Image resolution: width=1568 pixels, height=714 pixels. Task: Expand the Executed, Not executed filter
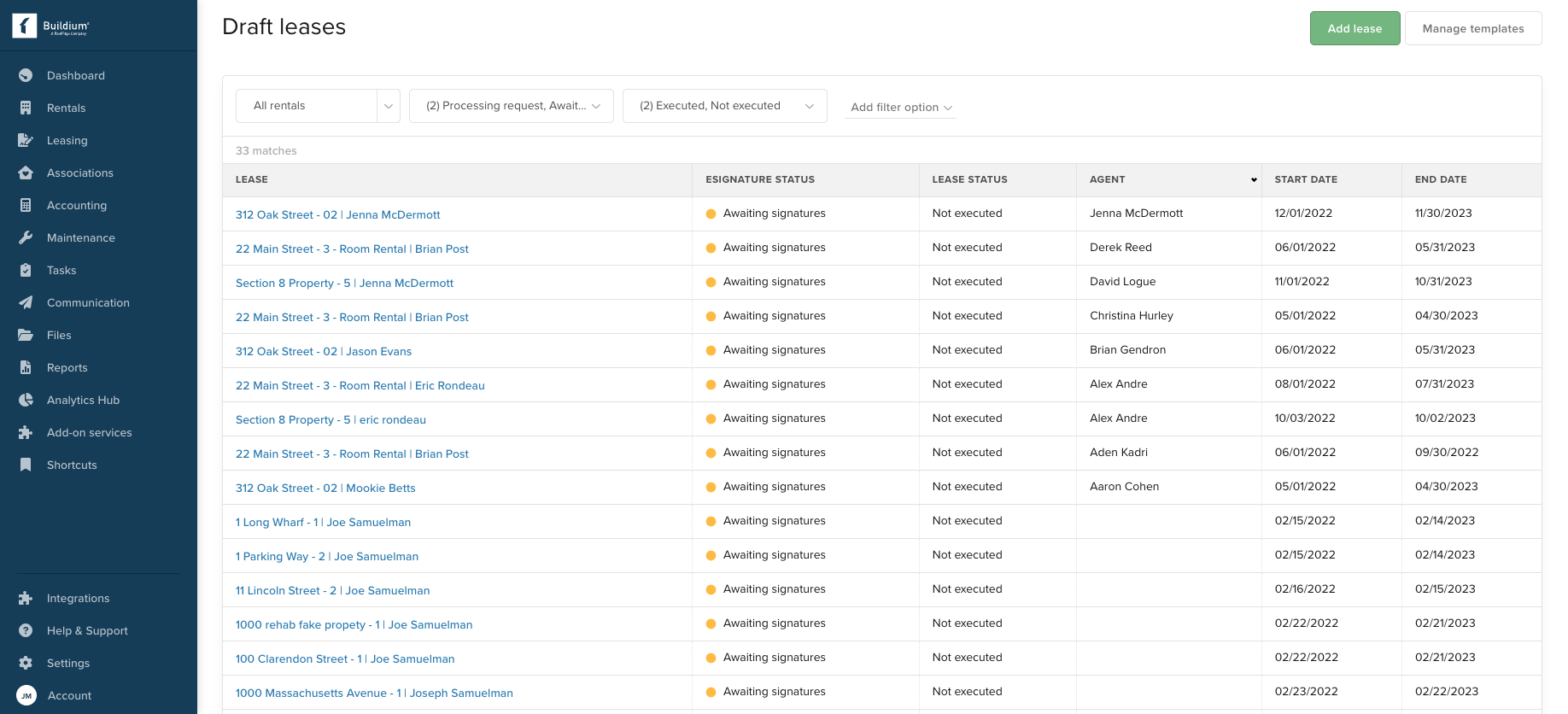coord(724,106)
